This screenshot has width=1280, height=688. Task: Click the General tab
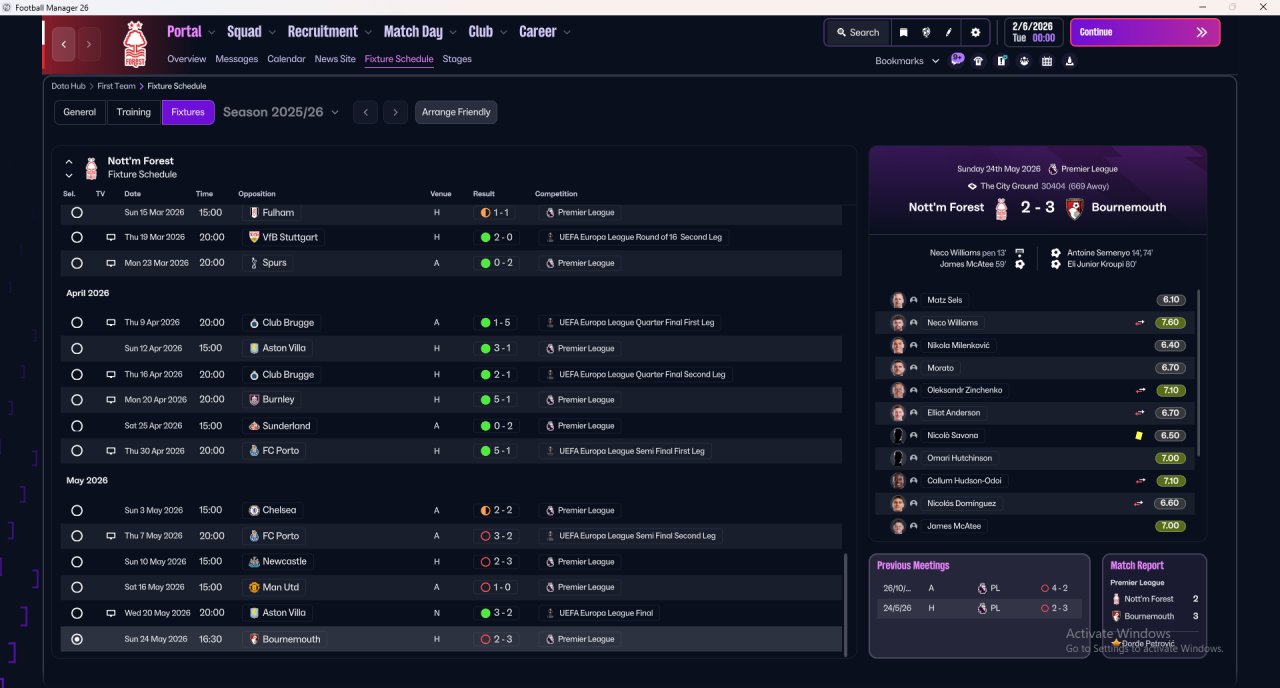80,112
